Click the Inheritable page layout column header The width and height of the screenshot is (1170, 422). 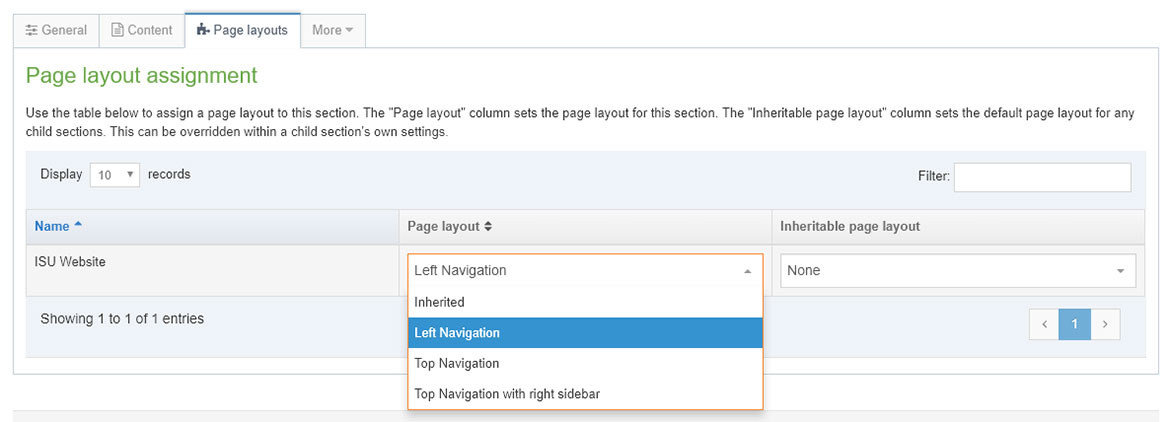point(850,226)
